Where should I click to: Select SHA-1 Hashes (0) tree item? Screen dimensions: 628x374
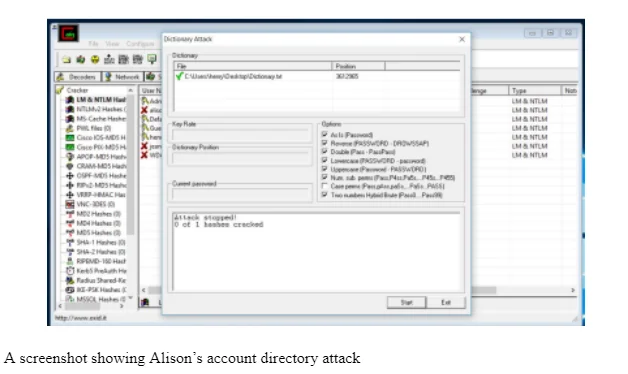101,242
